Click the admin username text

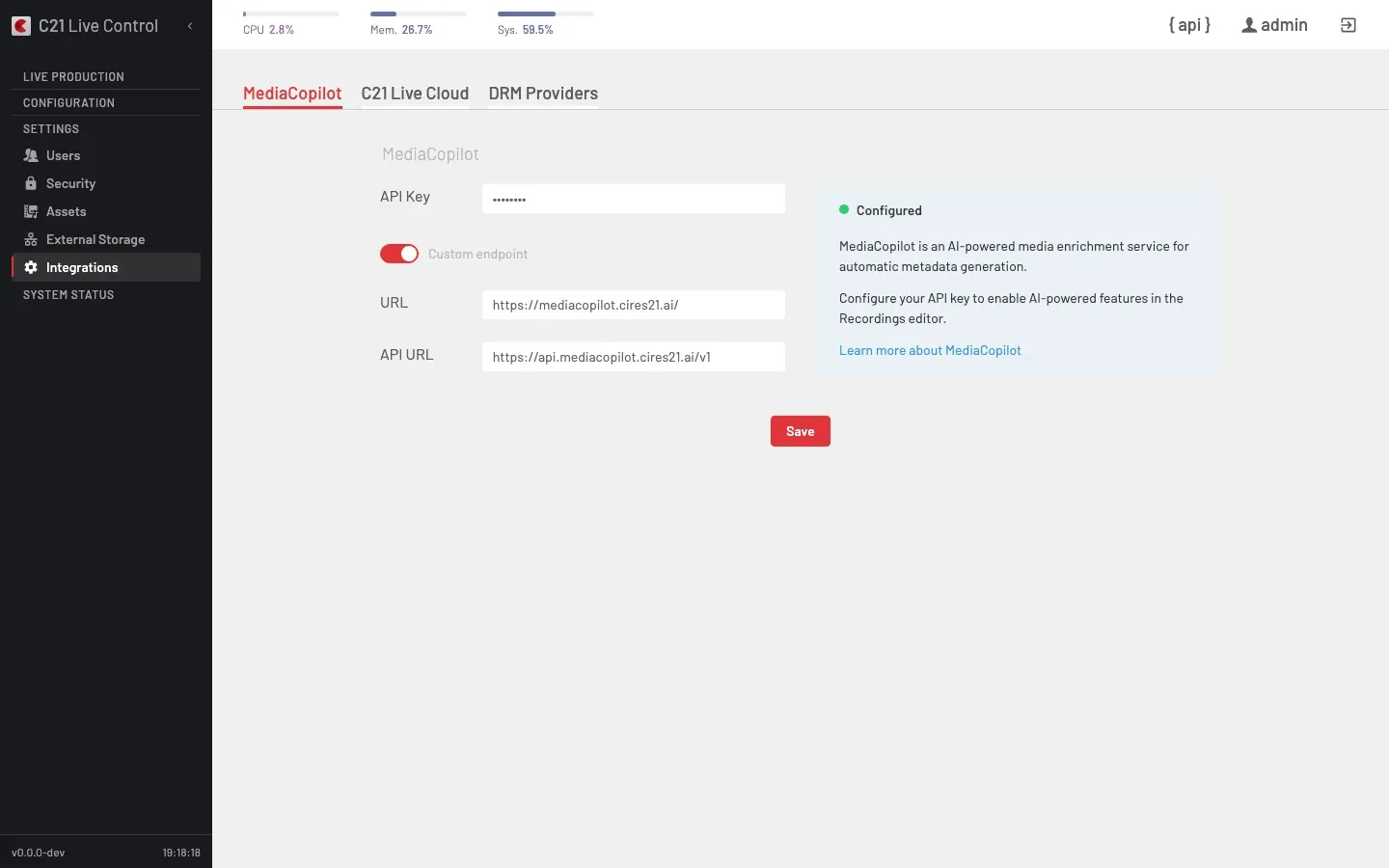pyautogui.click(x=1284, y=25)
